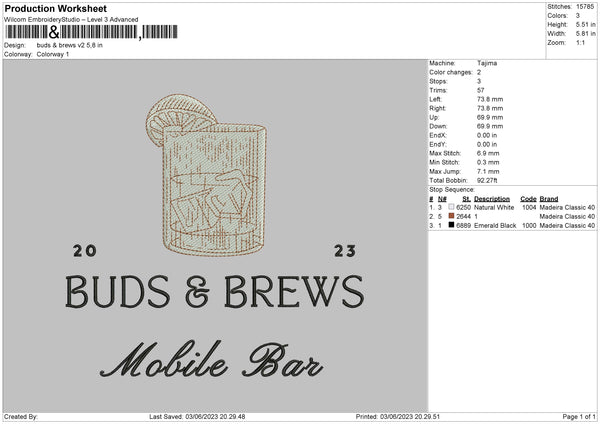This screenshot has width=600, height=424.
Task: Click the Max Stitch value 6.9 mm
Action: (488, 153)
